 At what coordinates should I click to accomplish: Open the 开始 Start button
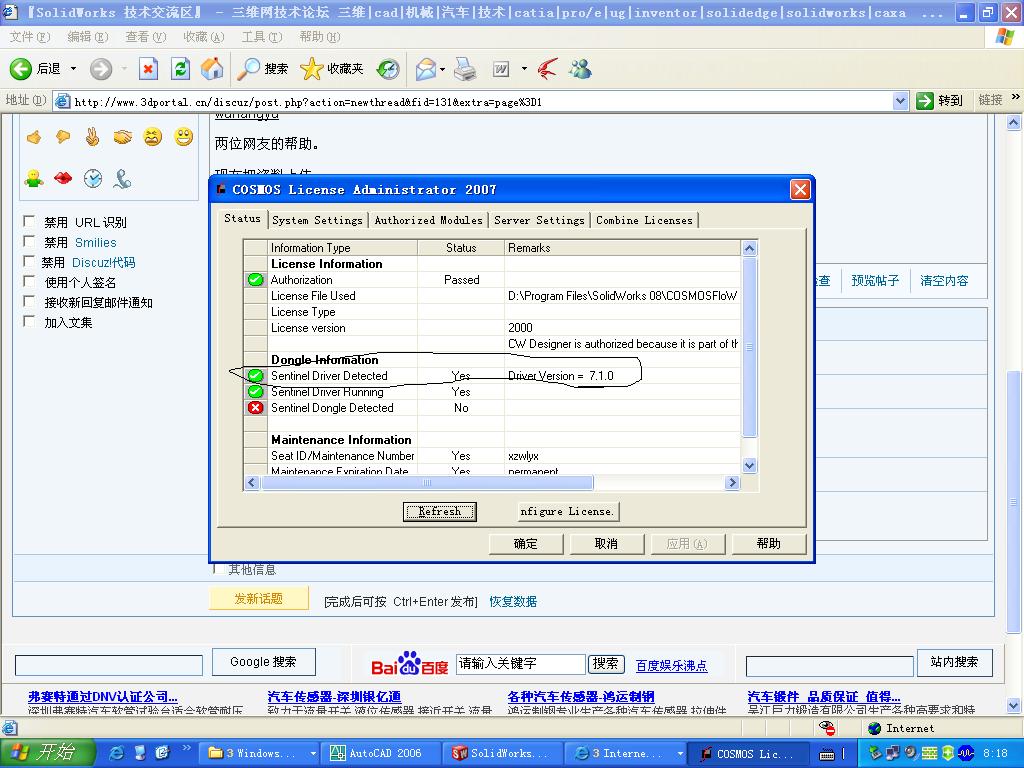[48, 753]
